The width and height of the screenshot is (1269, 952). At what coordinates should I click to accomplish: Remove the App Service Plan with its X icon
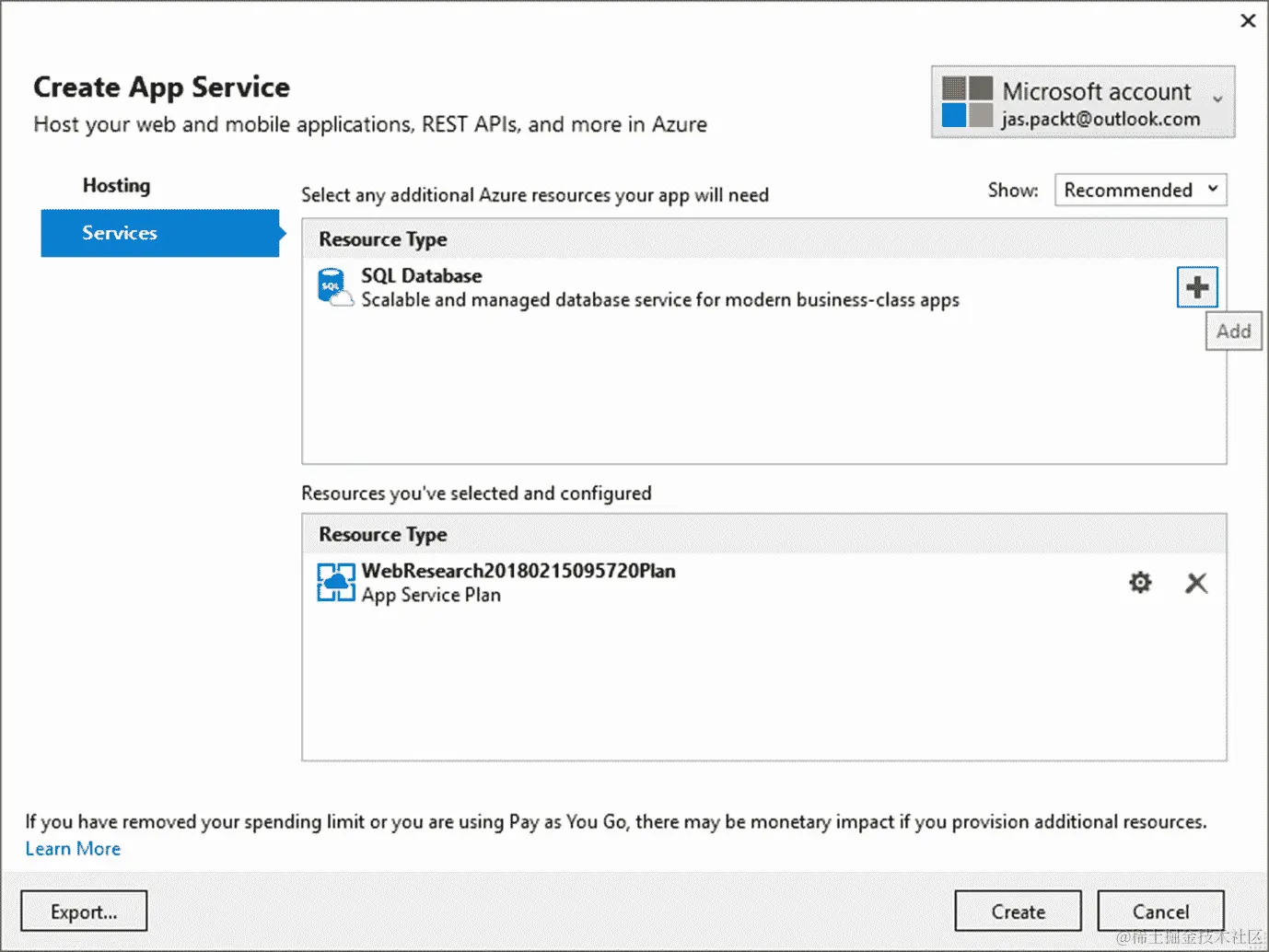(x=1196, y=583)
